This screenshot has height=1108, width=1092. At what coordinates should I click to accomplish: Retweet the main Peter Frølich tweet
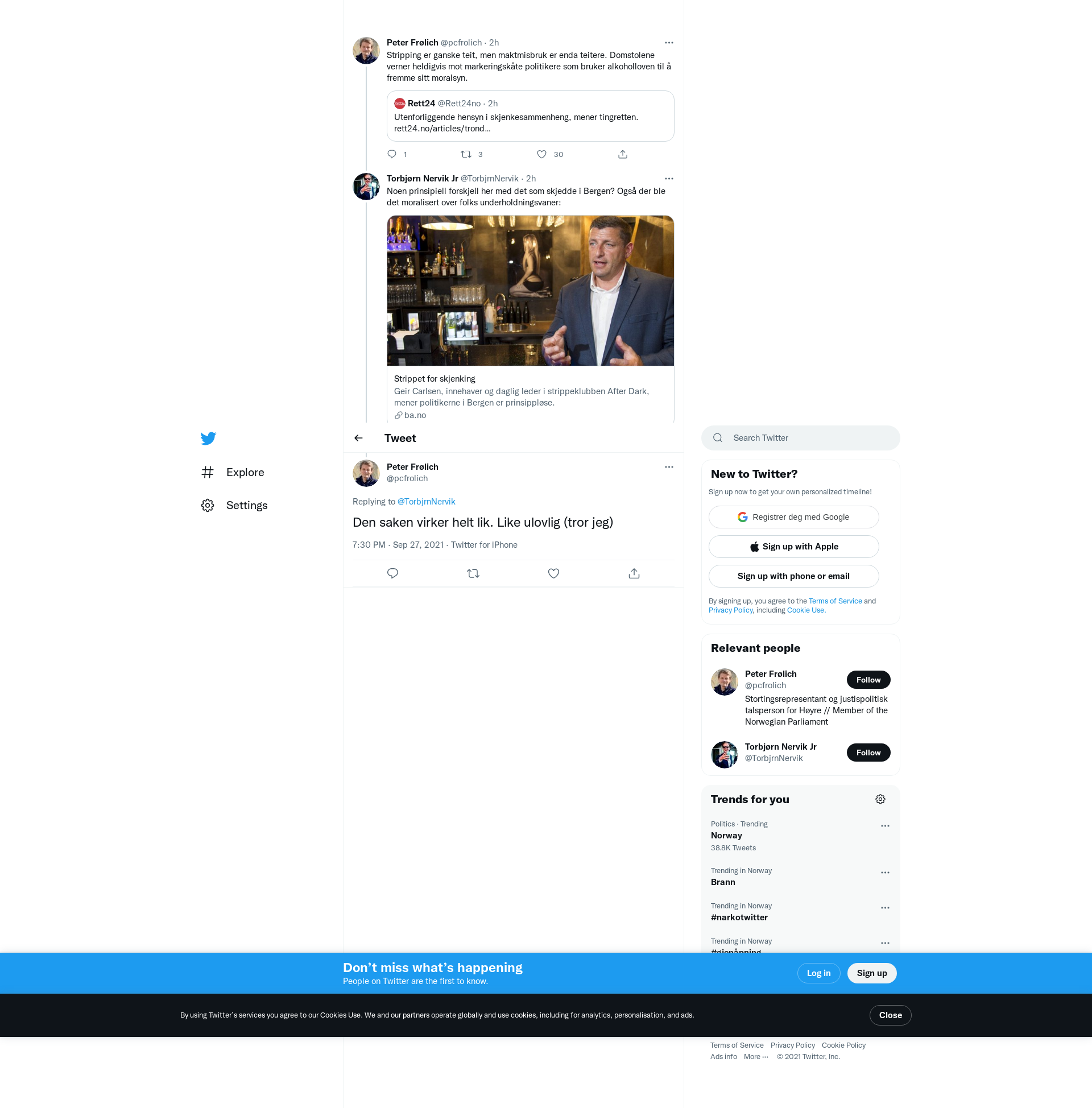click(x=473, y=573)
